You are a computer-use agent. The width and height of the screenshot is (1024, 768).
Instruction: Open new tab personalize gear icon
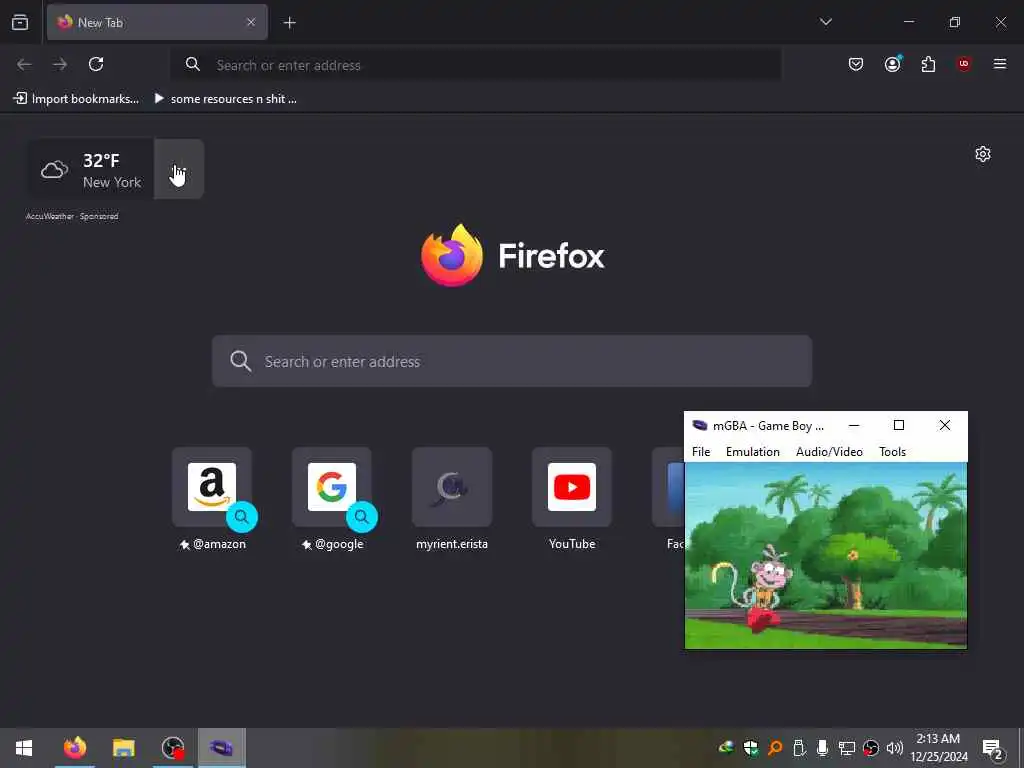983,154
